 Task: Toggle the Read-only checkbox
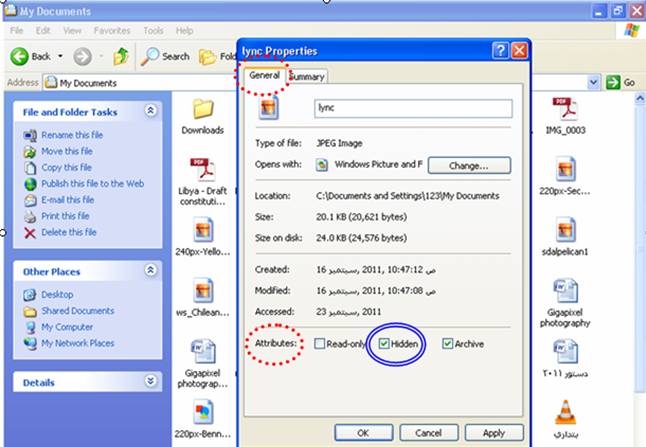tap(319, 344)
